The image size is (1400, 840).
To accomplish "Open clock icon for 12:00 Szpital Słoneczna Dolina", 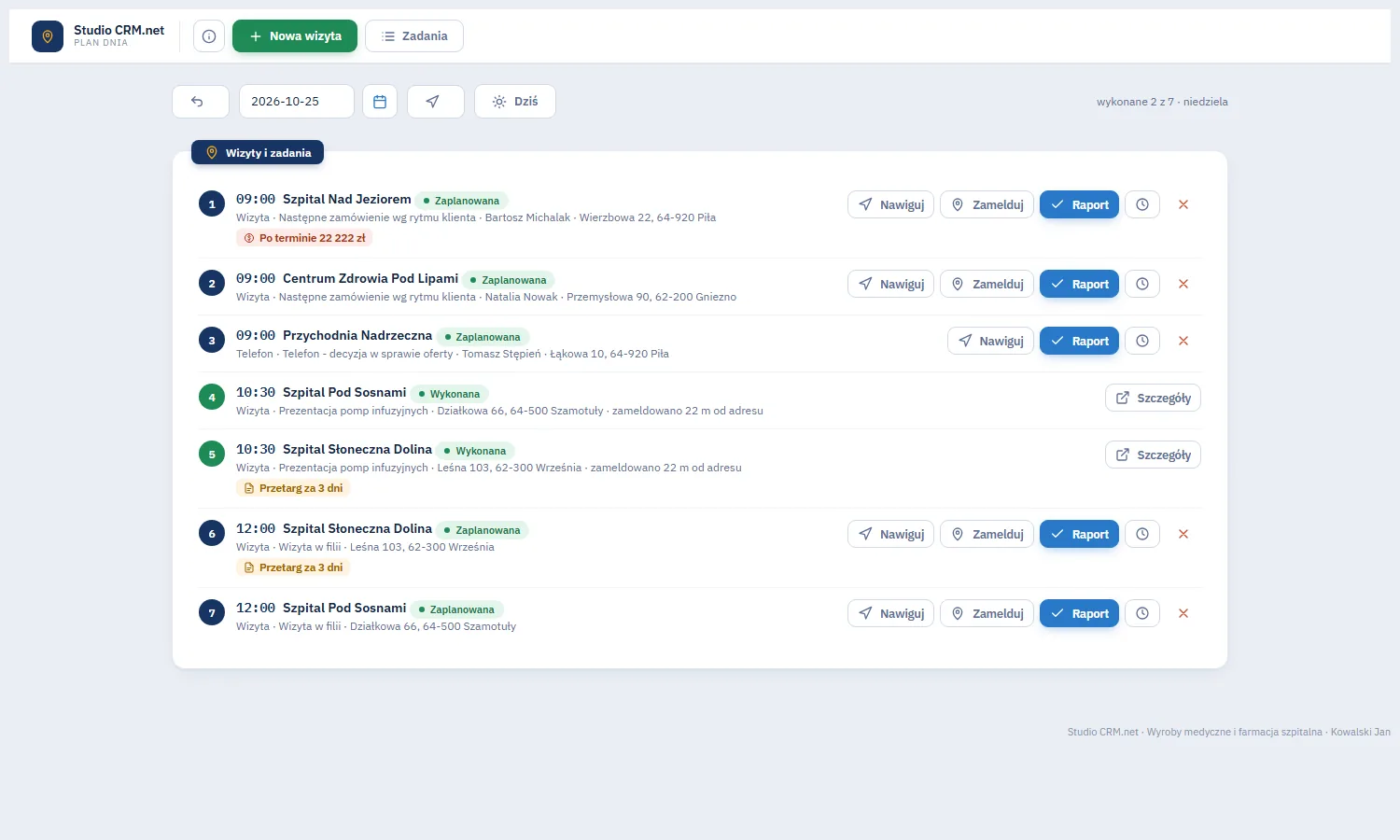I will pyautogui.click(x=1142, y=534).
